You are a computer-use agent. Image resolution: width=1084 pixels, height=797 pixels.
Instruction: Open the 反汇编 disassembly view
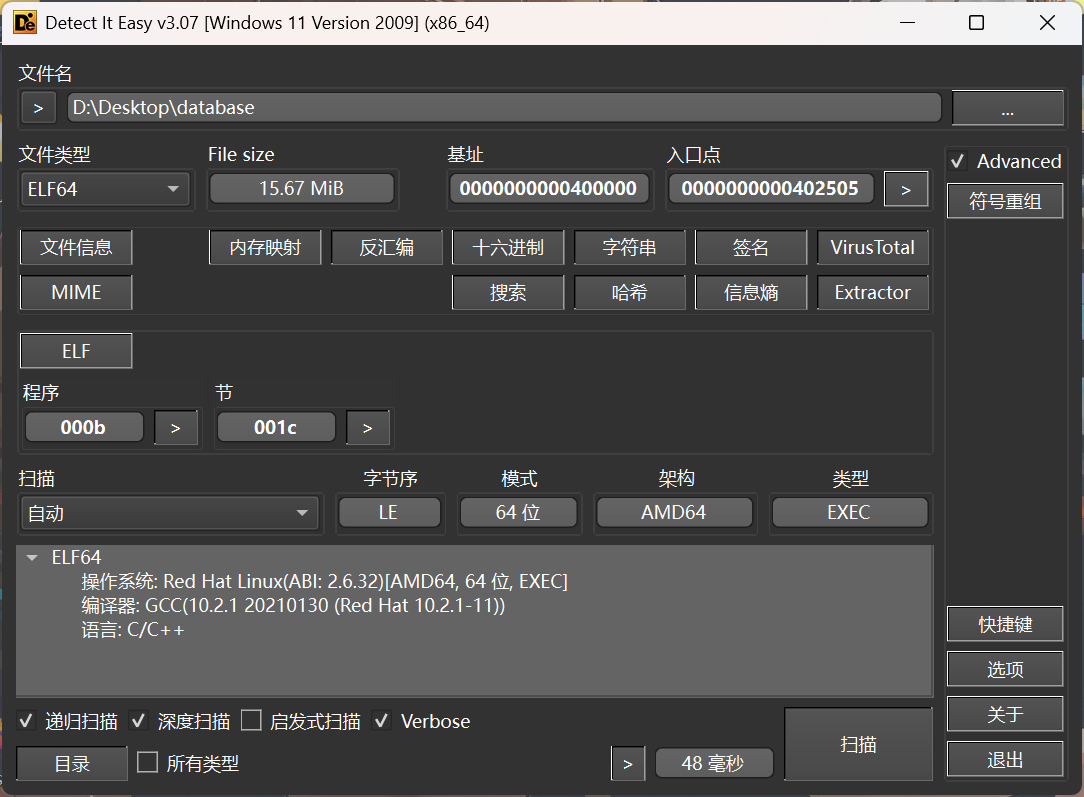(x=386, y=248)
